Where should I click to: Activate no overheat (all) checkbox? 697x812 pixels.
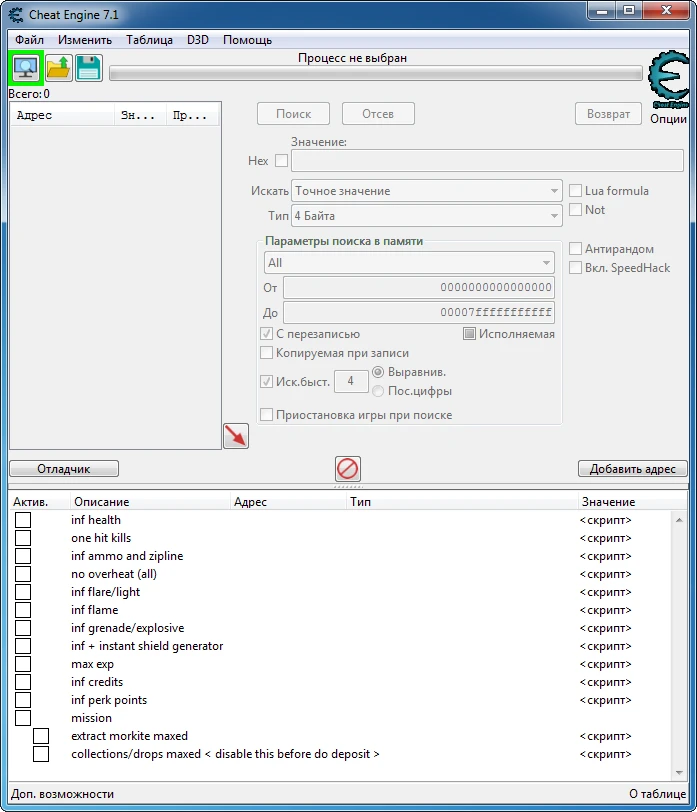(23, 574)
